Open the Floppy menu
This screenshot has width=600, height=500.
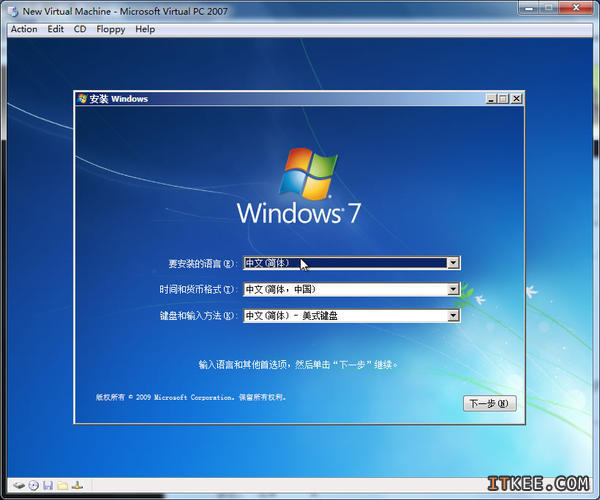[111, 29]
